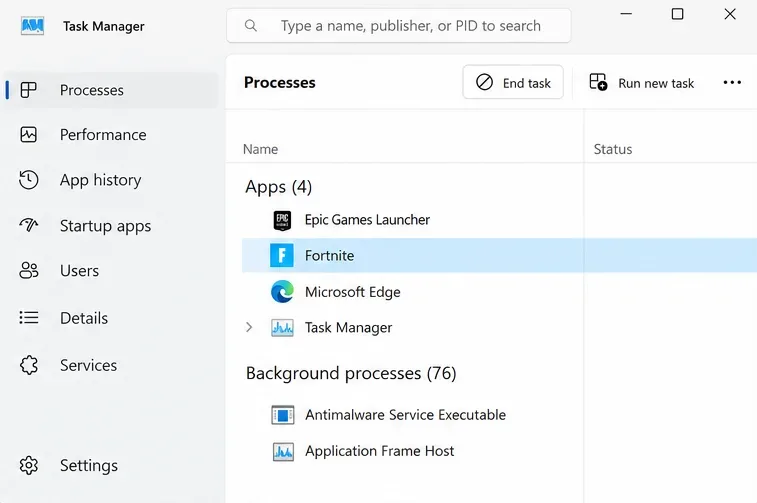The image size is (757, 503).
Task: Click the Services puzzle icon
Action: point(28,365)
